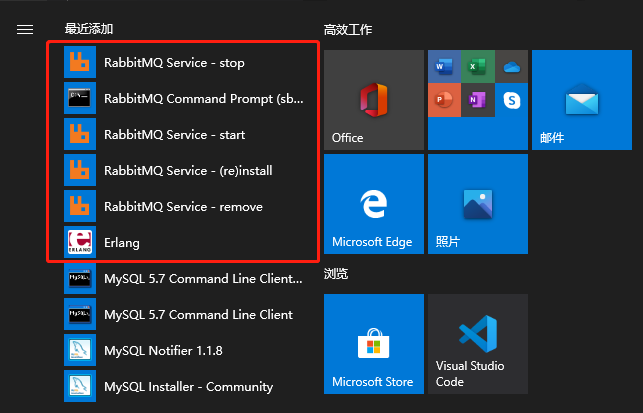Select the Erlang text entry
The image size is (643, 413).
tap(122, 243)
